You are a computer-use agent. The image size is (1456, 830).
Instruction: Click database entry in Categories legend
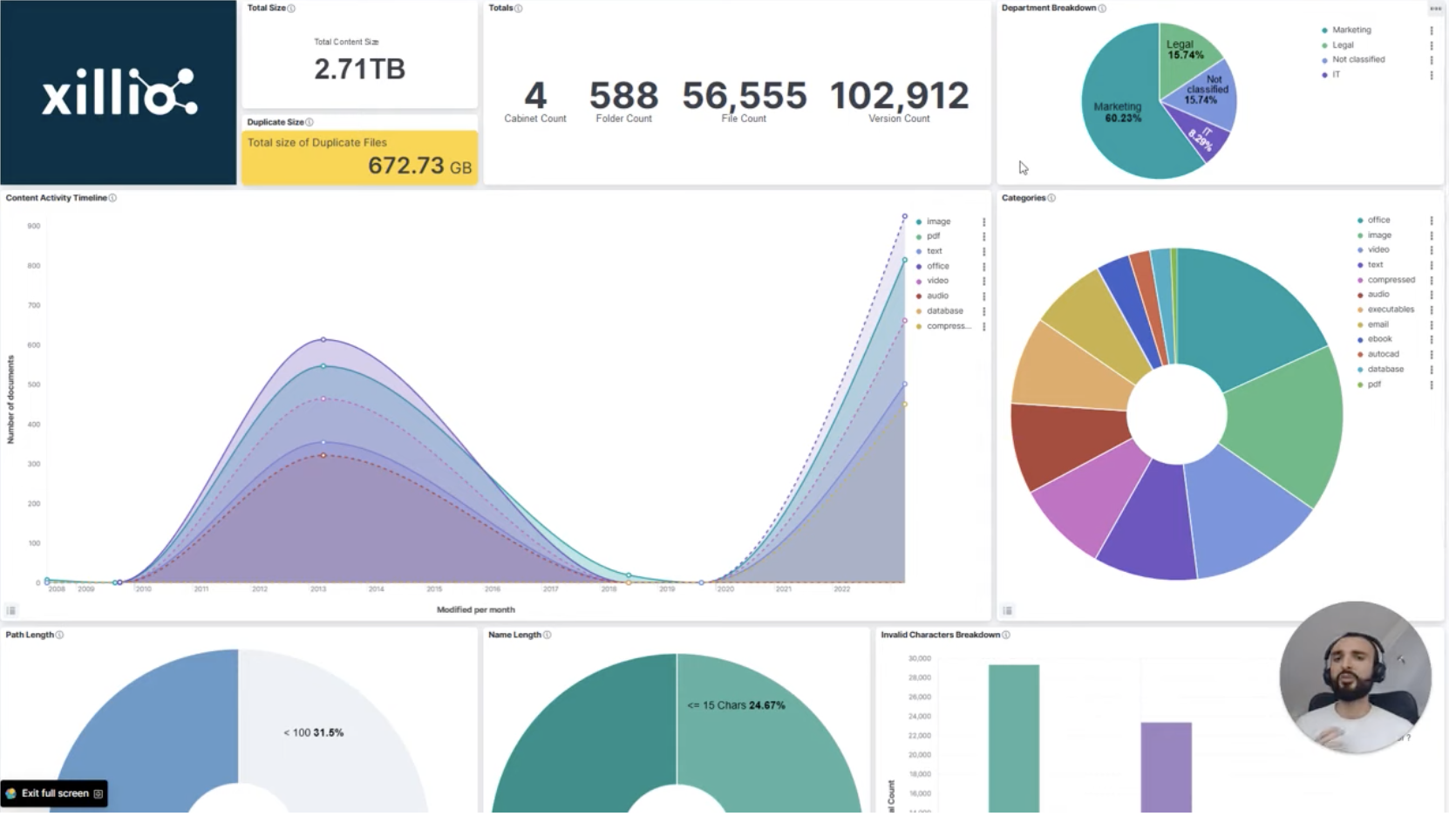[x=1385, y=370]
